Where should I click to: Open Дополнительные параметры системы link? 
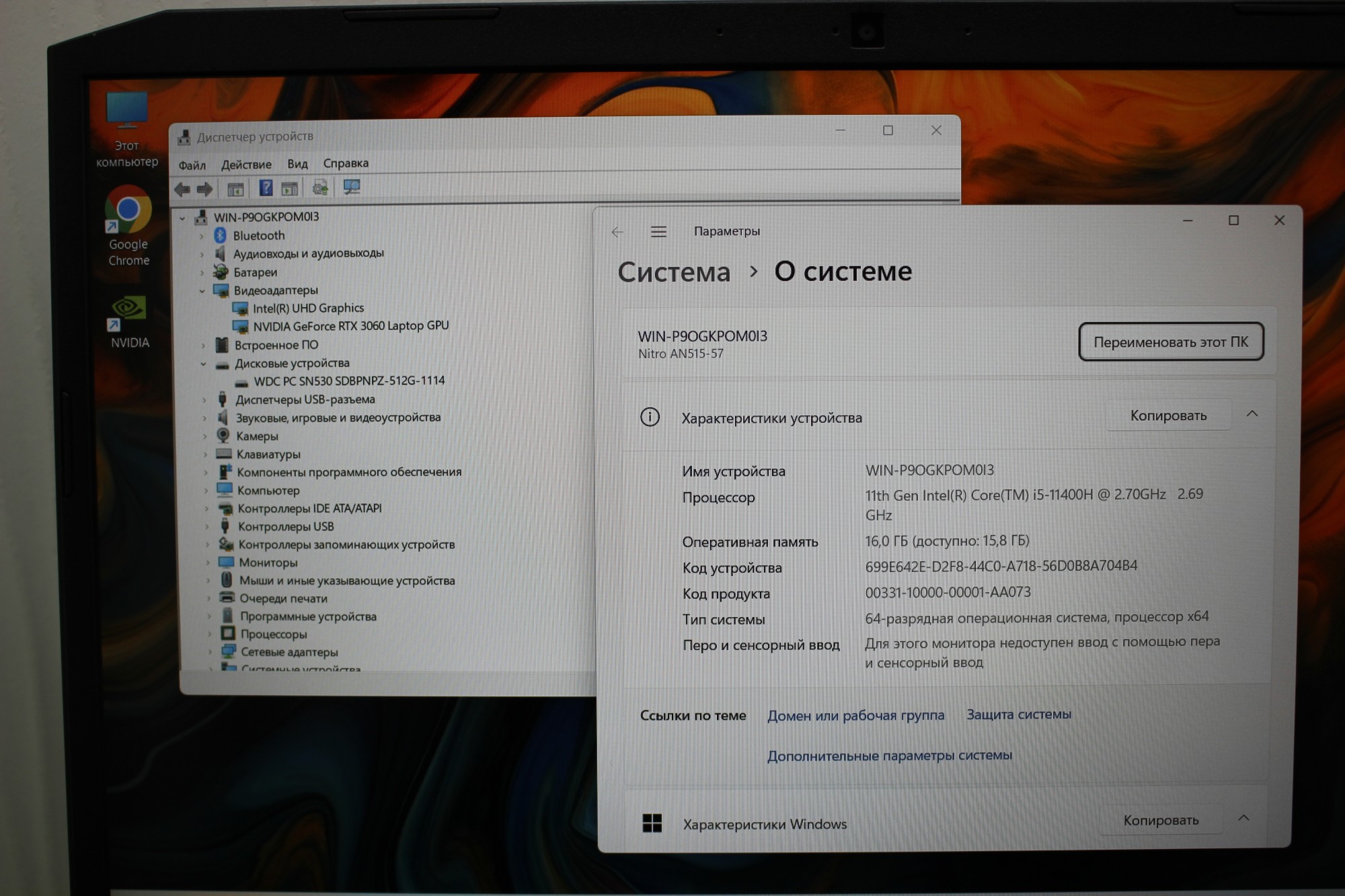(889, 756)
